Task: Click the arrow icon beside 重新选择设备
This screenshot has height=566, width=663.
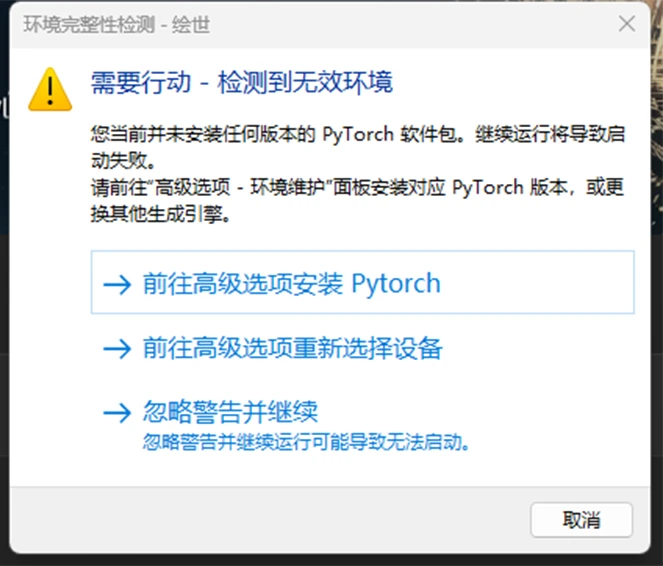Action: (117, 349)
